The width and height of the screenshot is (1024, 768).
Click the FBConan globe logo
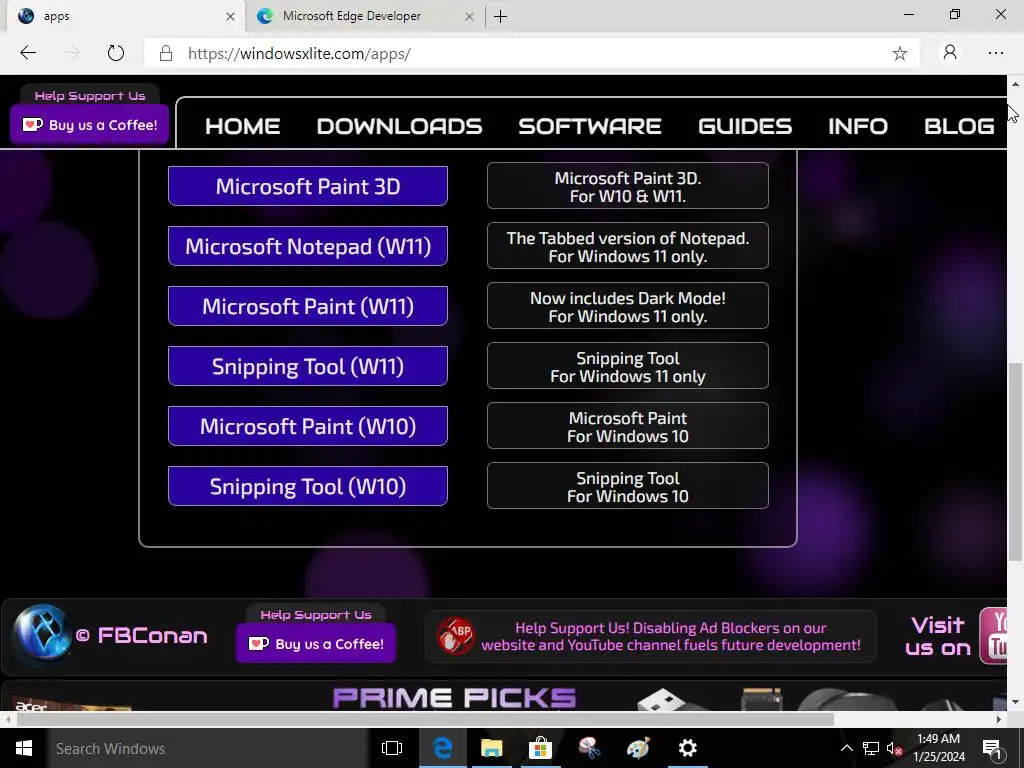point(42,632)
